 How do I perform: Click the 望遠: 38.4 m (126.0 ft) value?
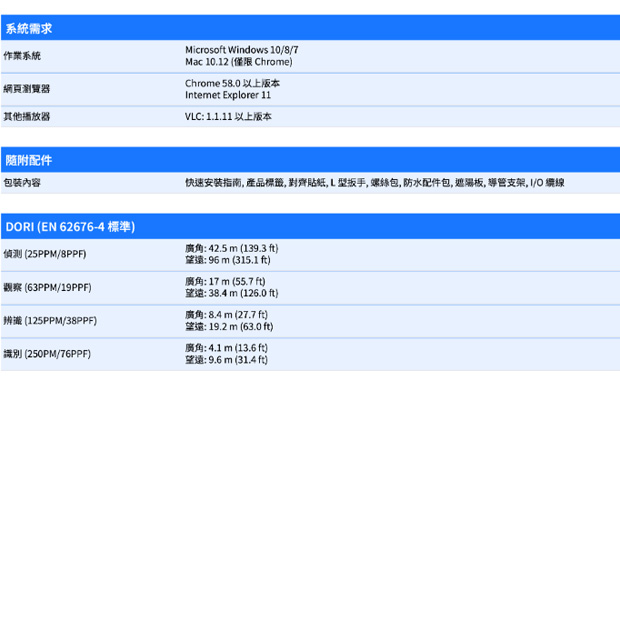click(x=231, y=294)
